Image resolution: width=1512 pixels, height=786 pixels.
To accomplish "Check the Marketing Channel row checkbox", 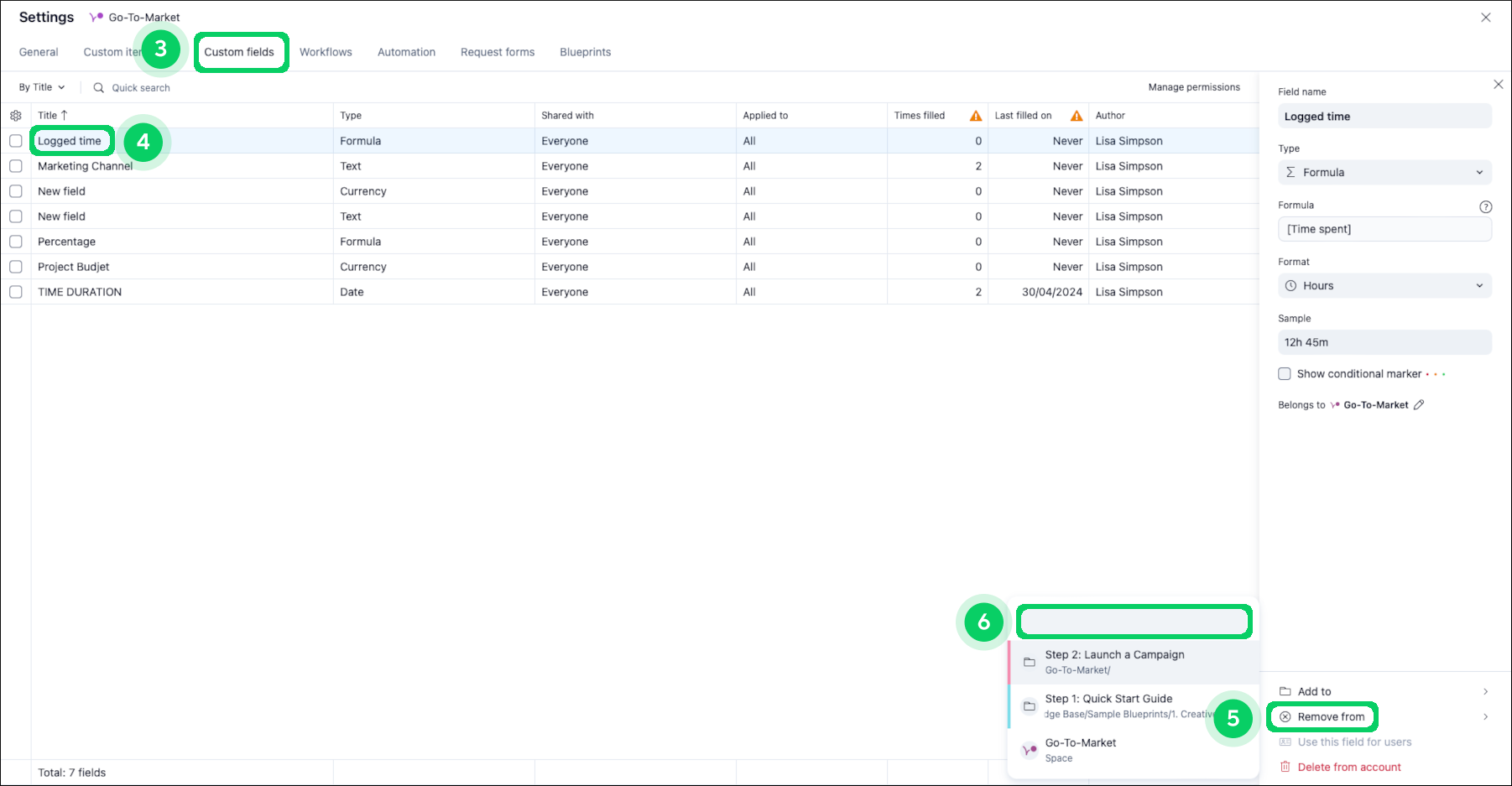I will (x=15, y=166).
